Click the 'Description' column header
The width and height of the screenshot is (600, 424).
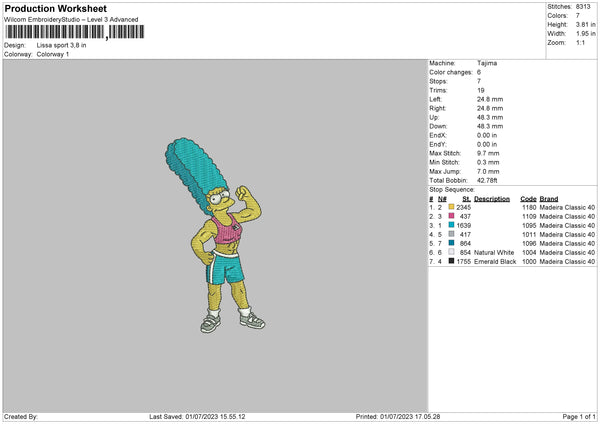click(492, 199)
